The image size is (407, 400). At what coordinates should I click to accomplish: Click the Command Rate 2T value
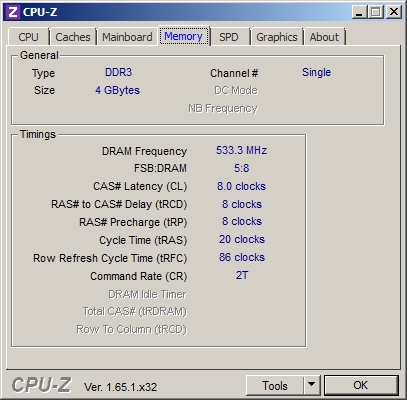(x=242, y=275)
